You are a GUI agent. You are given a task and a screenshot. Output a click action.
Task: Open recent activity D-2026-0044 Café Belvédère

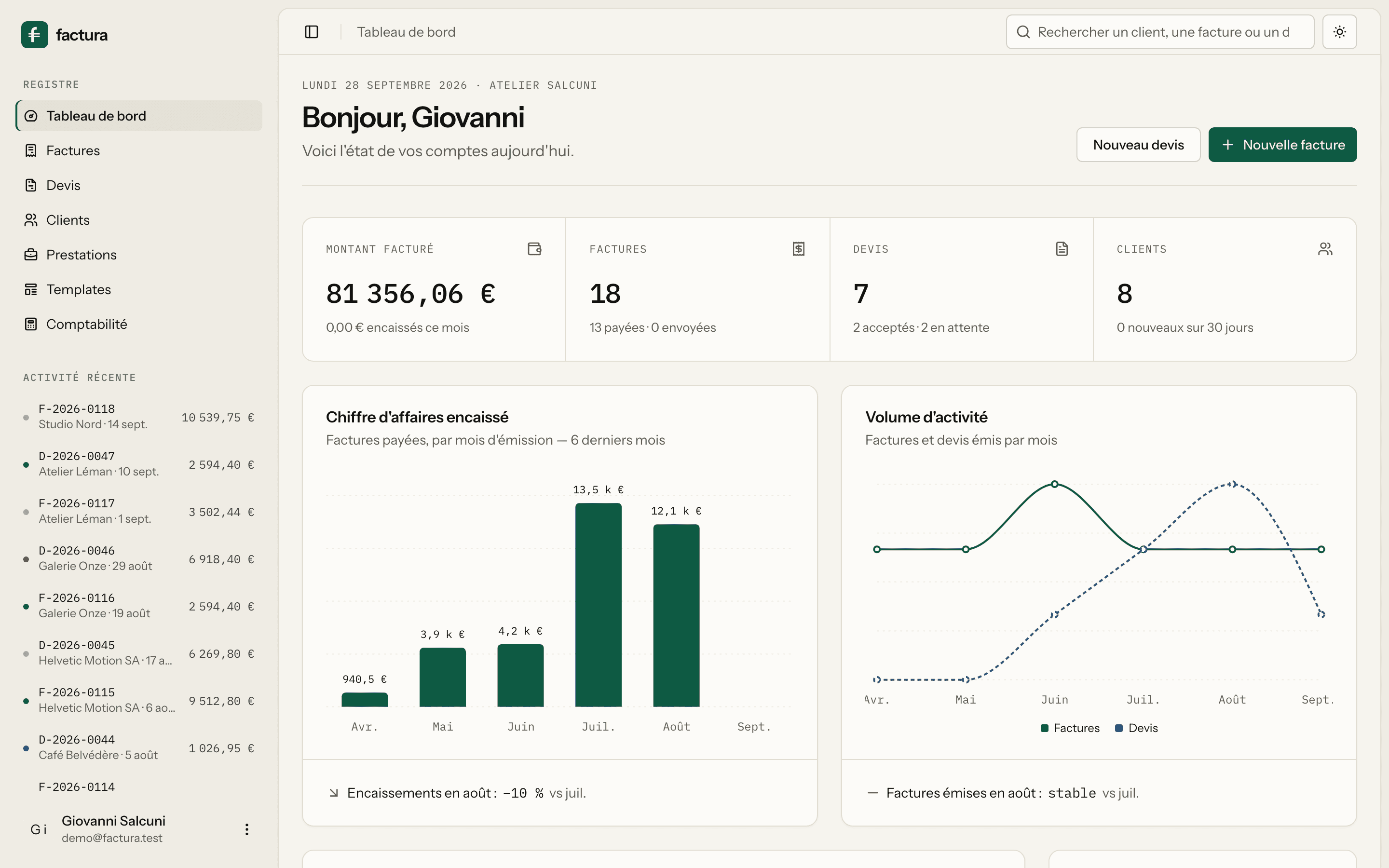pos(139,747)
